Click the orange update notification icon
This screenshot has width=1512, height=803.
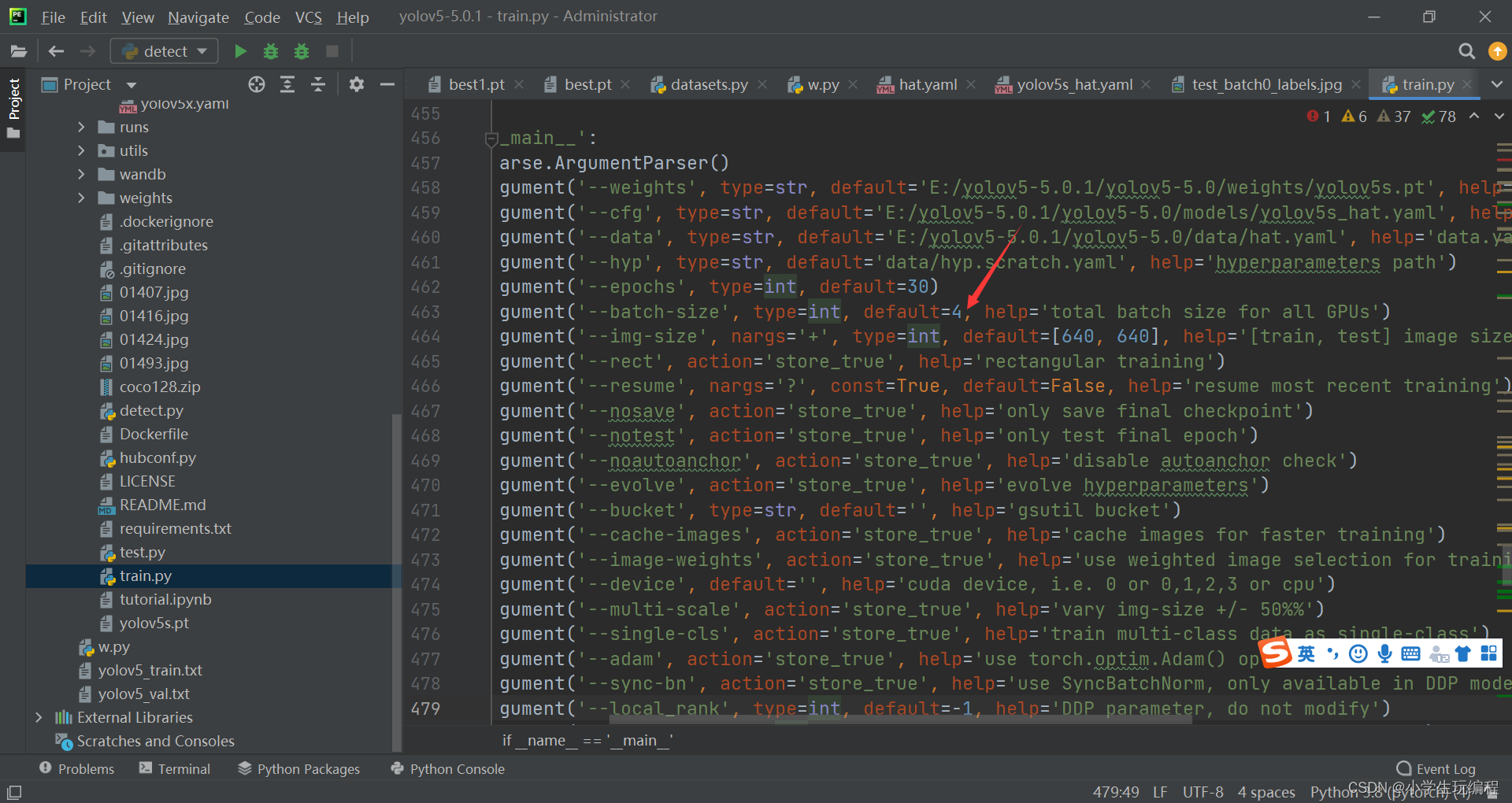tap(1497, 51)
